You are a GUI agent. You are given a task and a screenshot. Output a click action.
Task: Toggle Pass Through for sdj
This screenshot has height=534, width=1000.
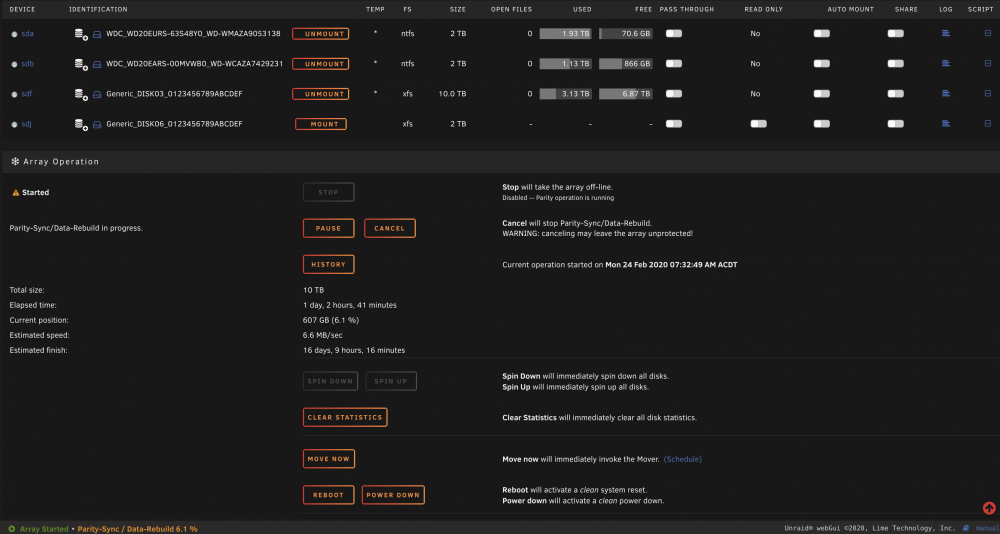point(674,123)
